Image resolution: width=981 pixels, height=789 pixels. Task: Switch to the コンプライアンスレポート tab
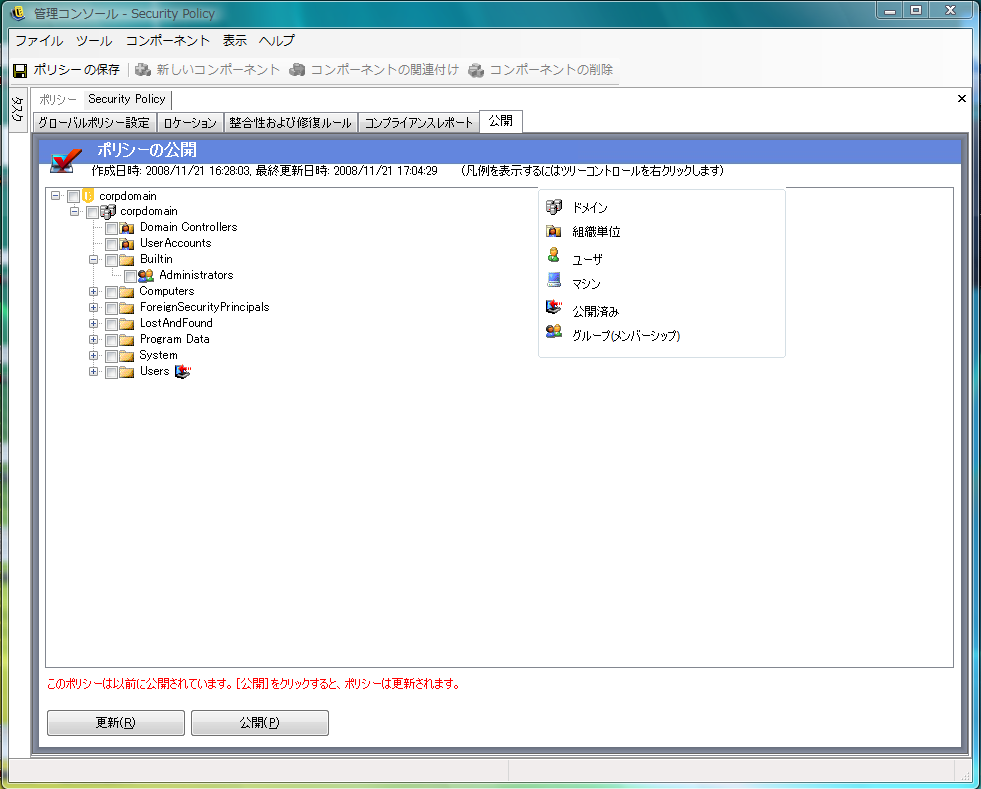[419, 123]
